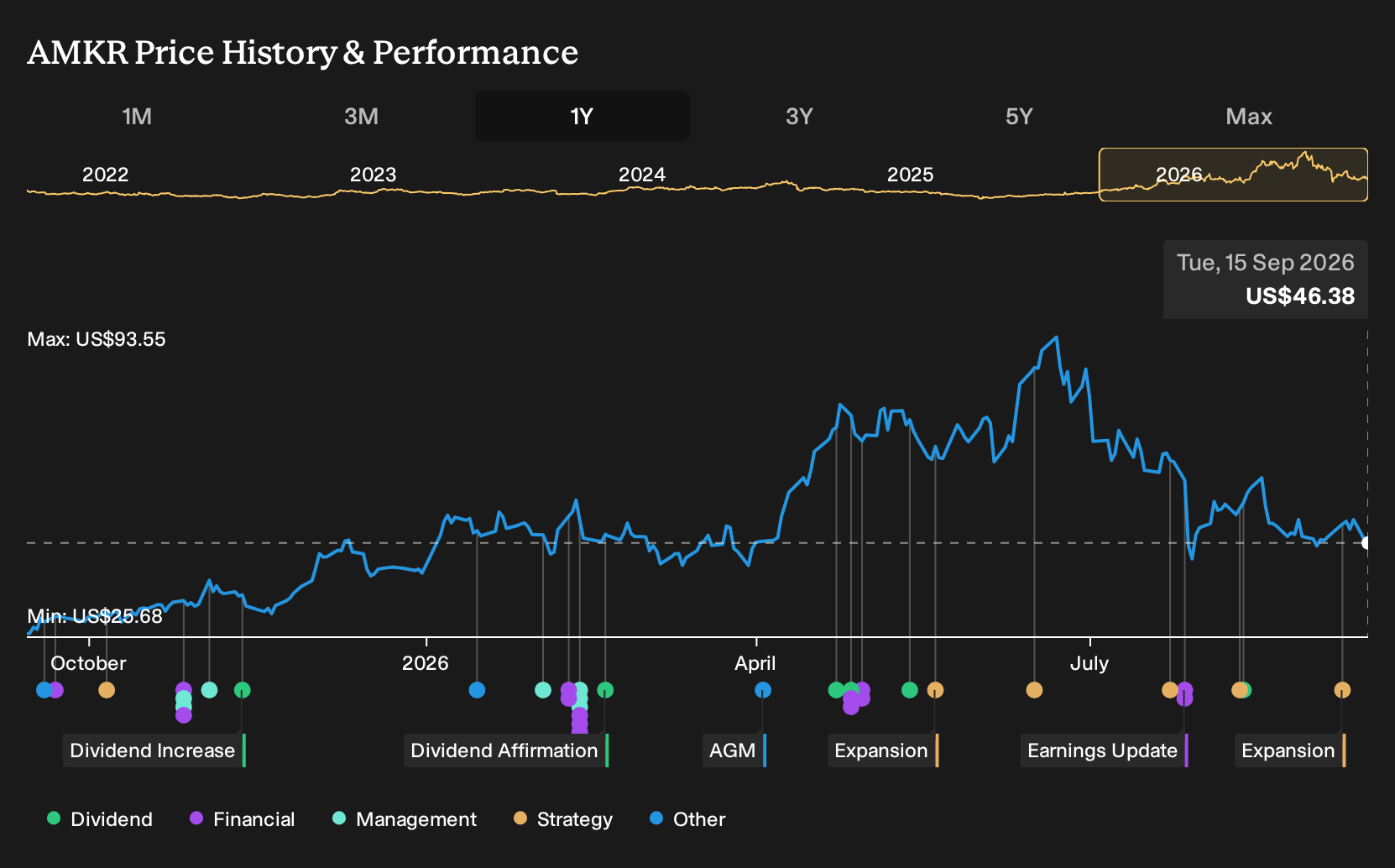Jump to 2025 on the overview timeline
The height and width of the screenshot is (868, 1395).
[x=910, y=175]
